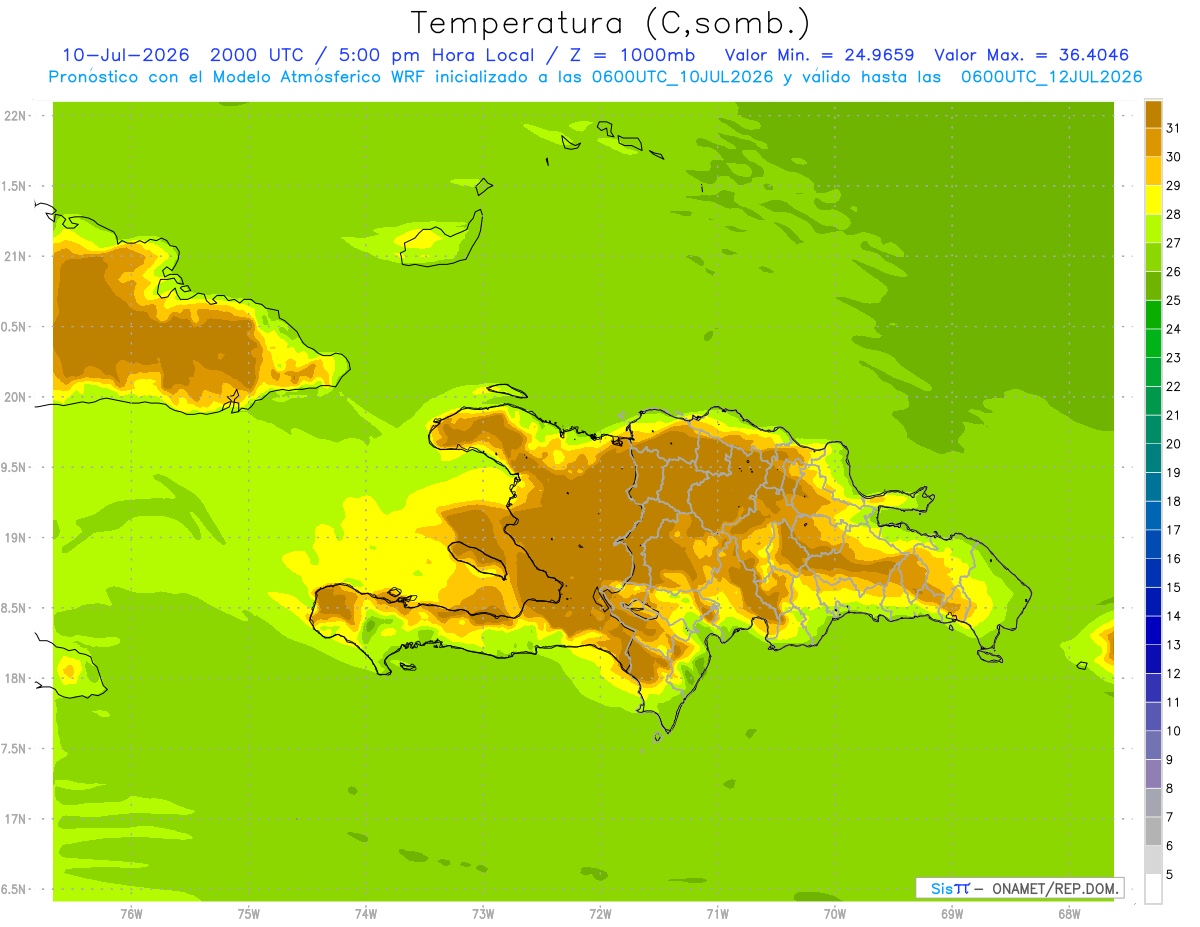Click the 'Z = 1000mb' level text
Image resolution: width=1200 pixels, height=927 pixels.
[633, 54]
